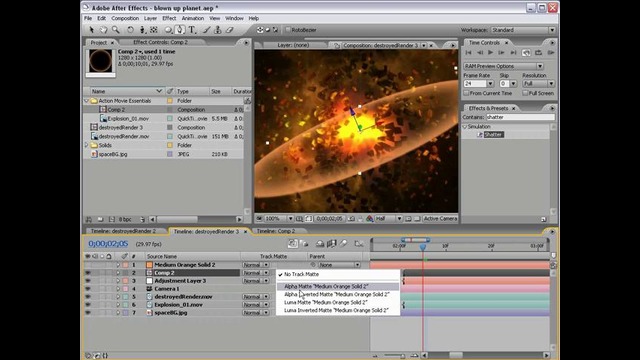Select the Clone Stamp tool
640x360 pixels.
tap(218, 30)
